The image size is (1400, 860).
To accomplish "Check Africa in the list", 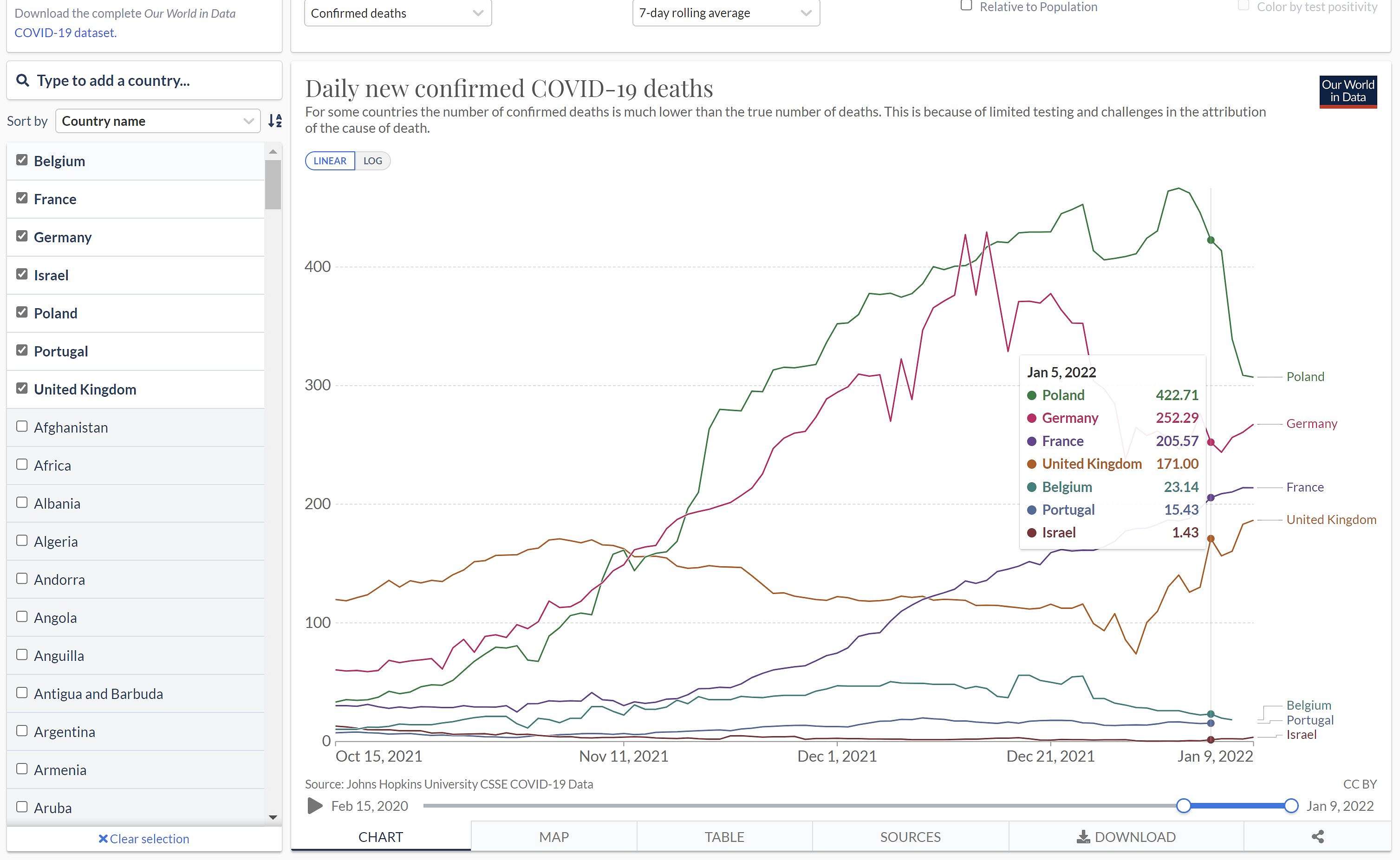I will click(x=22, y=465).
